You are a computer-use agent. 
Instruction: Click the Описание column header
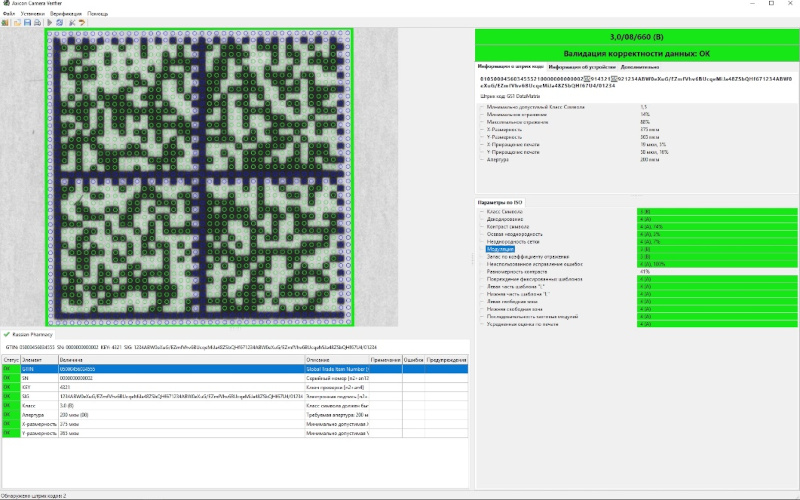pos(337,360)
